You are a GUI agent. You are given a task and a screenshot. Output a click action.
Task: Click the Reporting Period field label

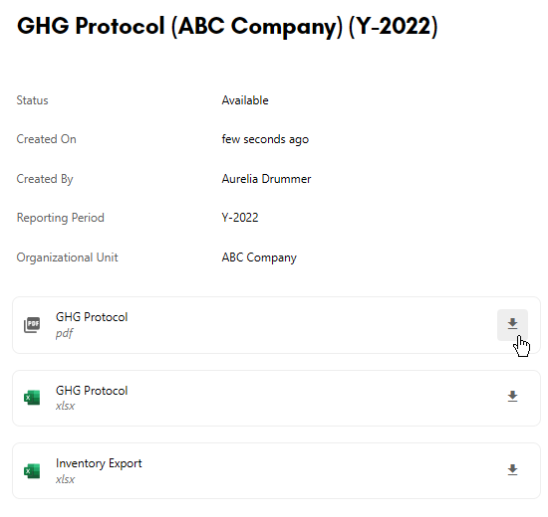click(60, 218)
